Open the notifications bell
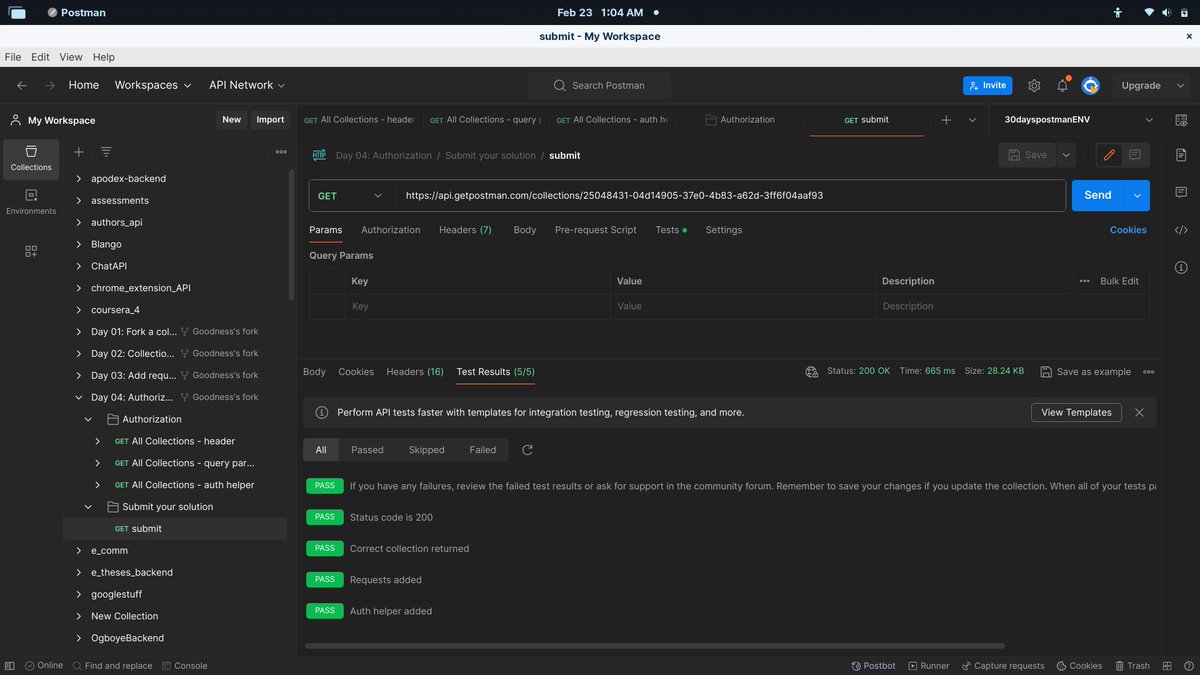Screen dimensions: 1200x675 (1062, 85)
